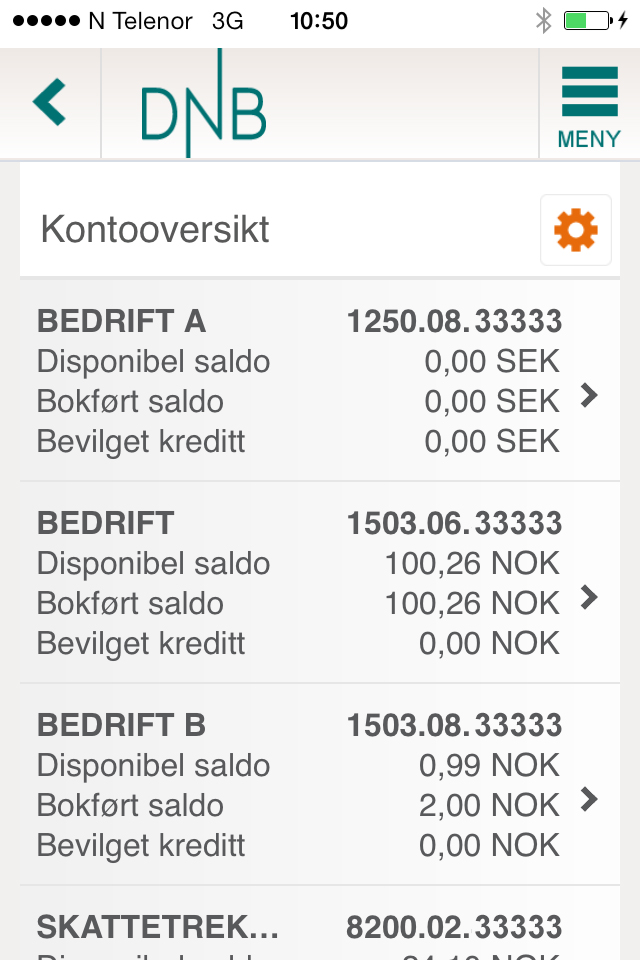Tap the DNB logo
The image size is (640, 960).
pyautogui.click(x=203, y=103)
